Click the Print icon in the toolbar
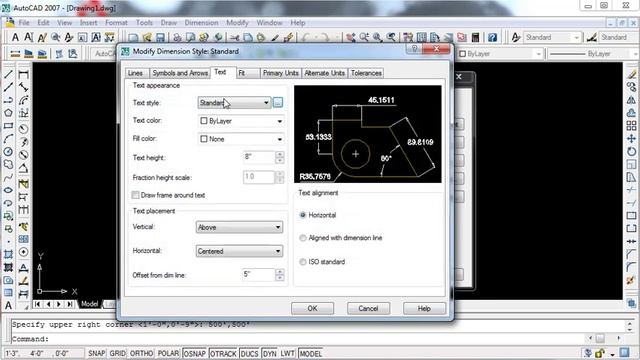Screen dimensions: 640x360 (x=177, y=38)
